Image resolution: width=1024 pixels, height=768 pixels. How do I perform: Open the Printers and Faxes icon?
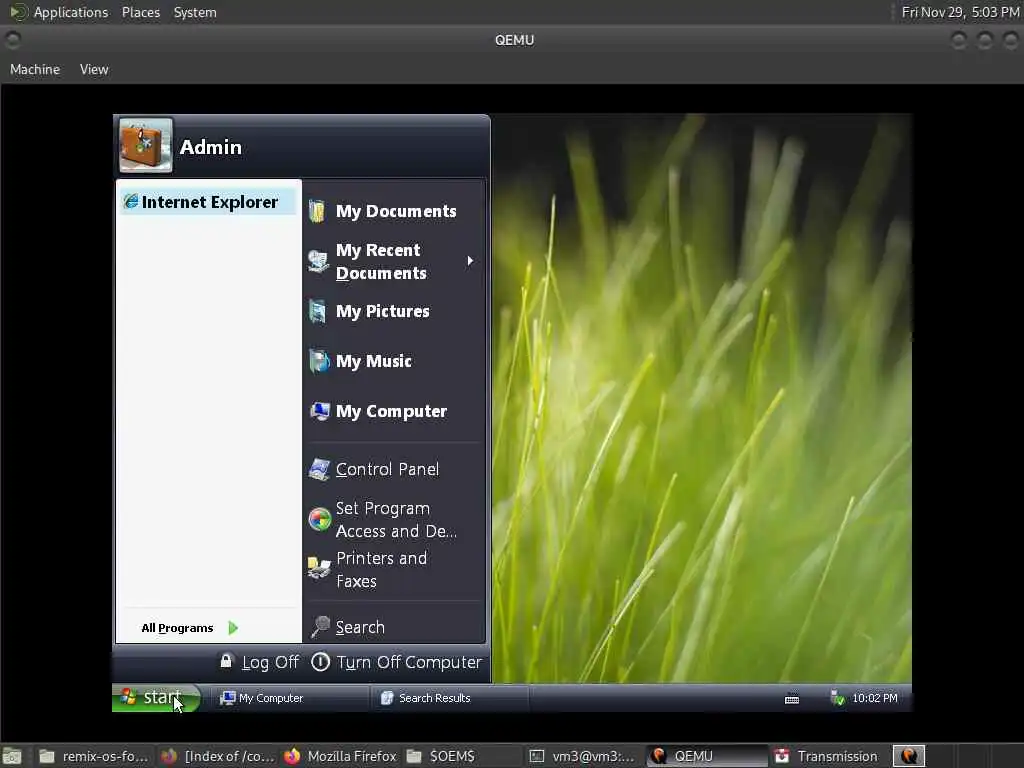point(319,568)
